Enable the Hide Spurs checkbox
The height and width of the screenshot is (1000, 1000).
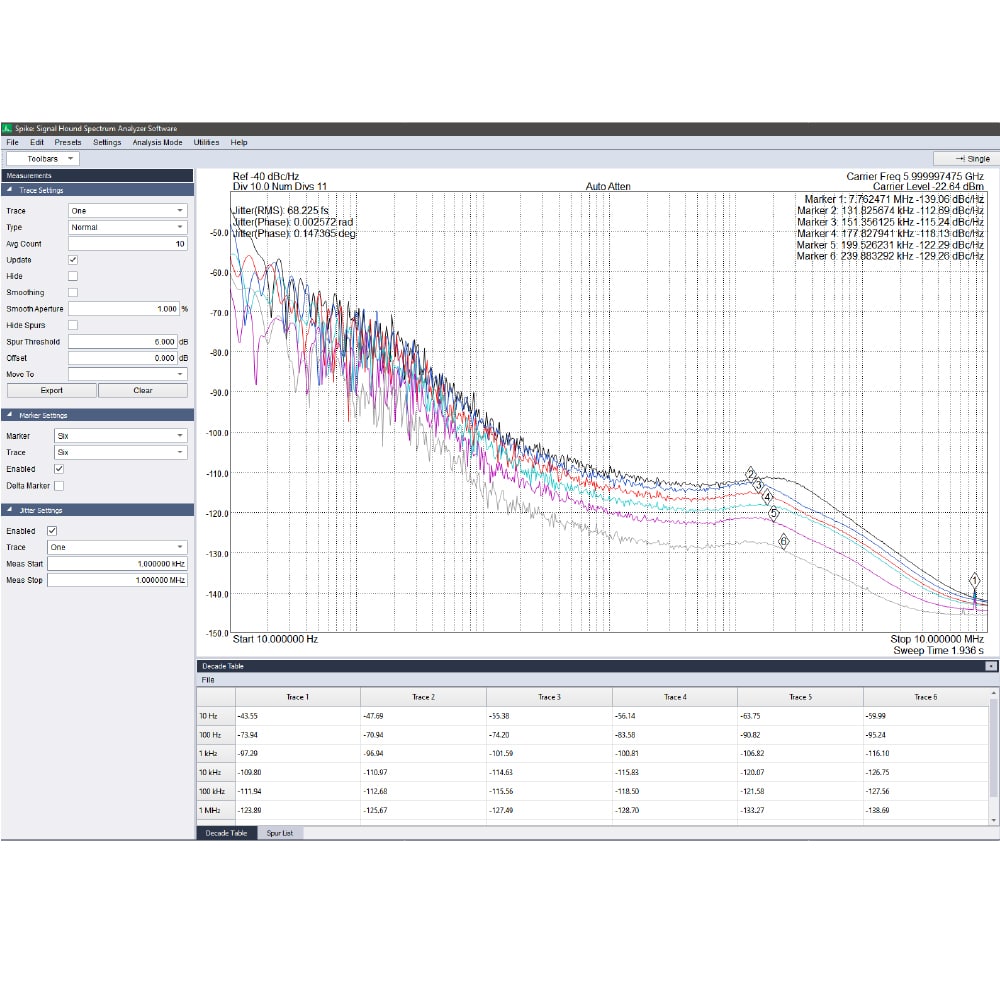click(72, 325)
